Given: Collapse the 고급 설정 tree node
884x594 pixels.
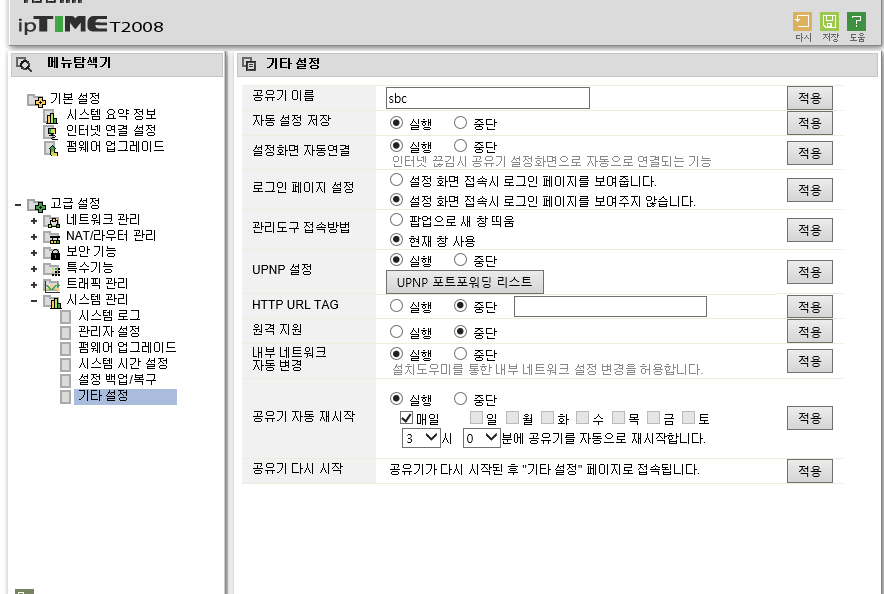Looking at the screenshot, I should coord(18,205).
